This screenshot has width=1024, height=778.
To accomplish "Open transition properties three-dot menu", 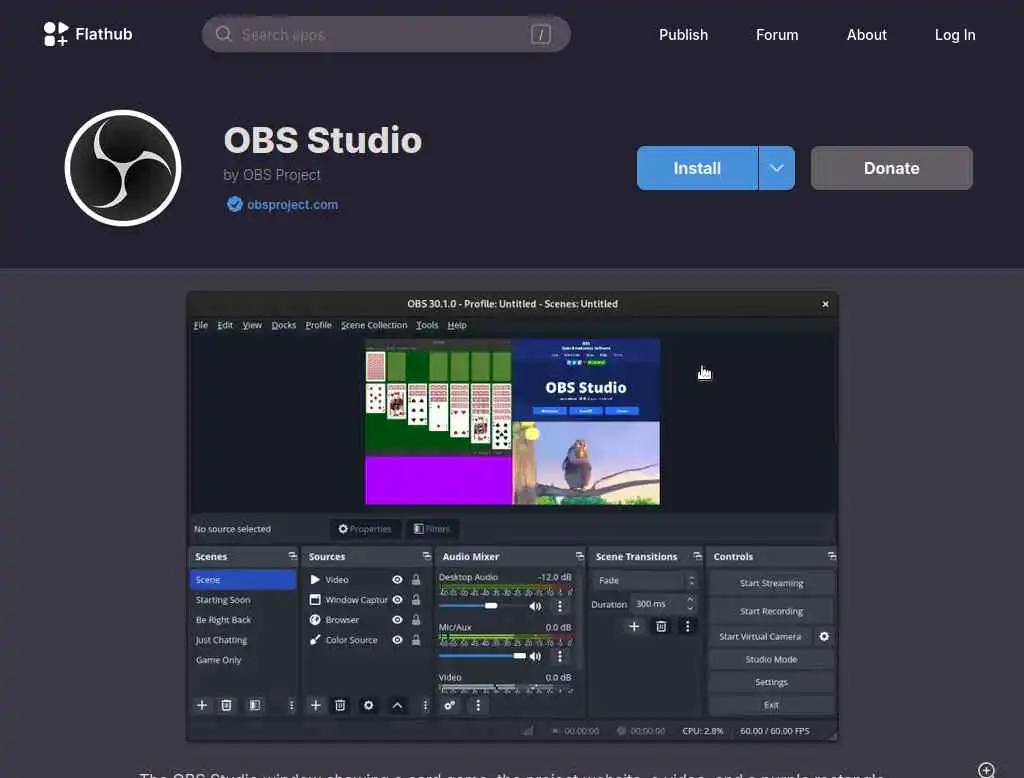I will coord(687,626).
